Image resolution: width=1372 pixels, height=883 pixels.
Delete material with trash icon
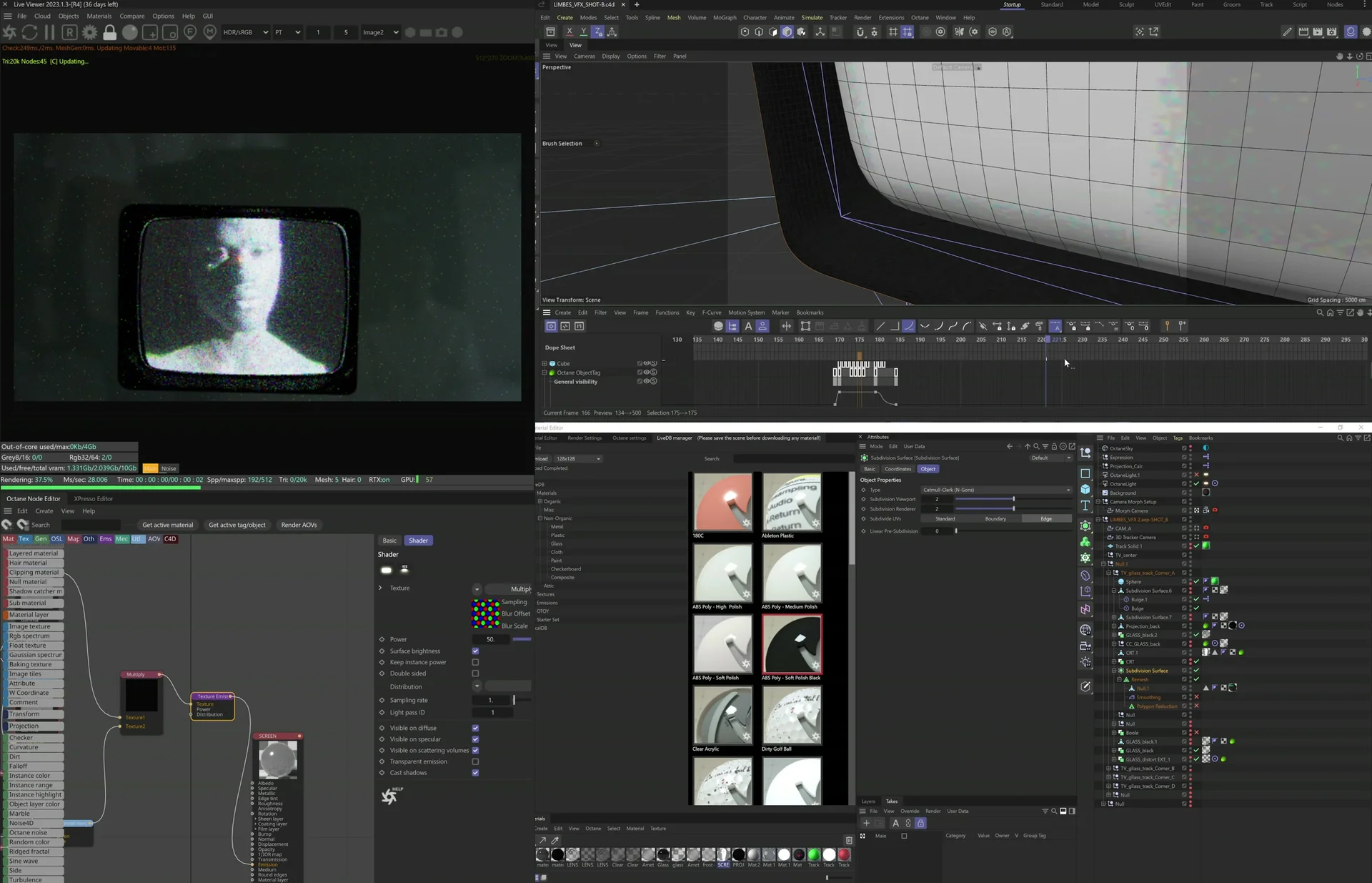click(849, 840)
